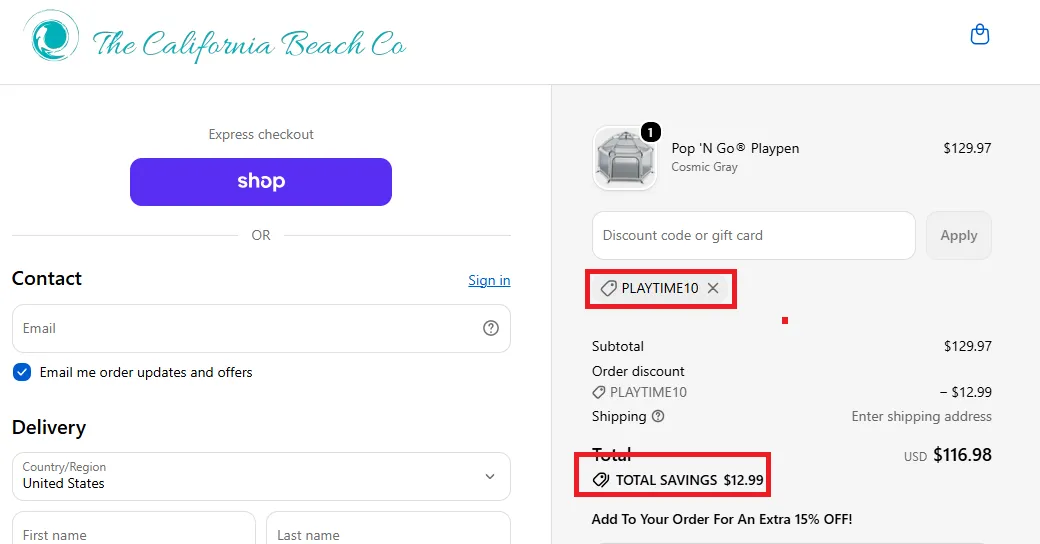Screen dimensions: 1040x544
Task: Click the Pop 'N Go® Playpen product name
Action: (735, 149)
